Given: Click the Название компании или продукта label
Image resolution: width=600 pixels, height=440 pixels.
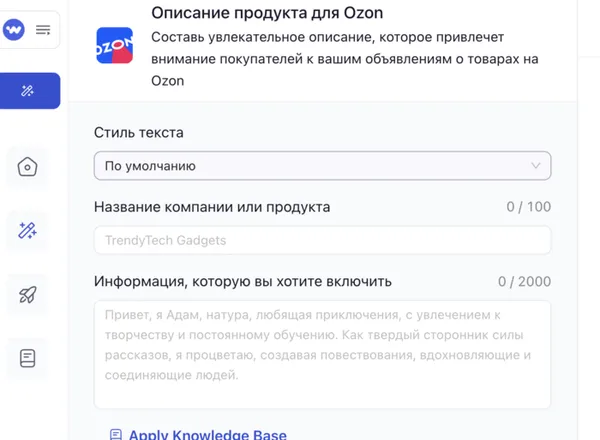Looking at the screenshot, I should pos(212,207).
